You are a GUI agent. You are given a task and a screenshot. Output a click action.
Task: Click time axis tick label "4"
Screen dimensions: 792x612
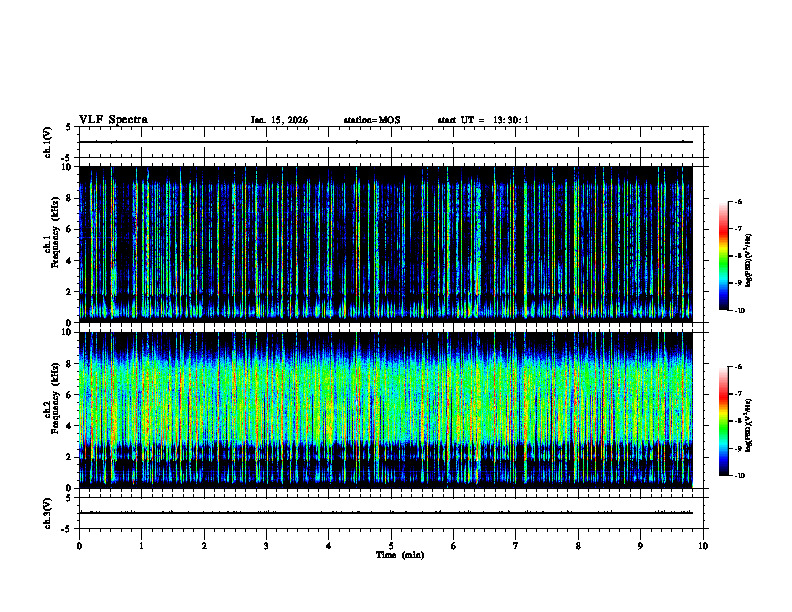tap(329, 546)
